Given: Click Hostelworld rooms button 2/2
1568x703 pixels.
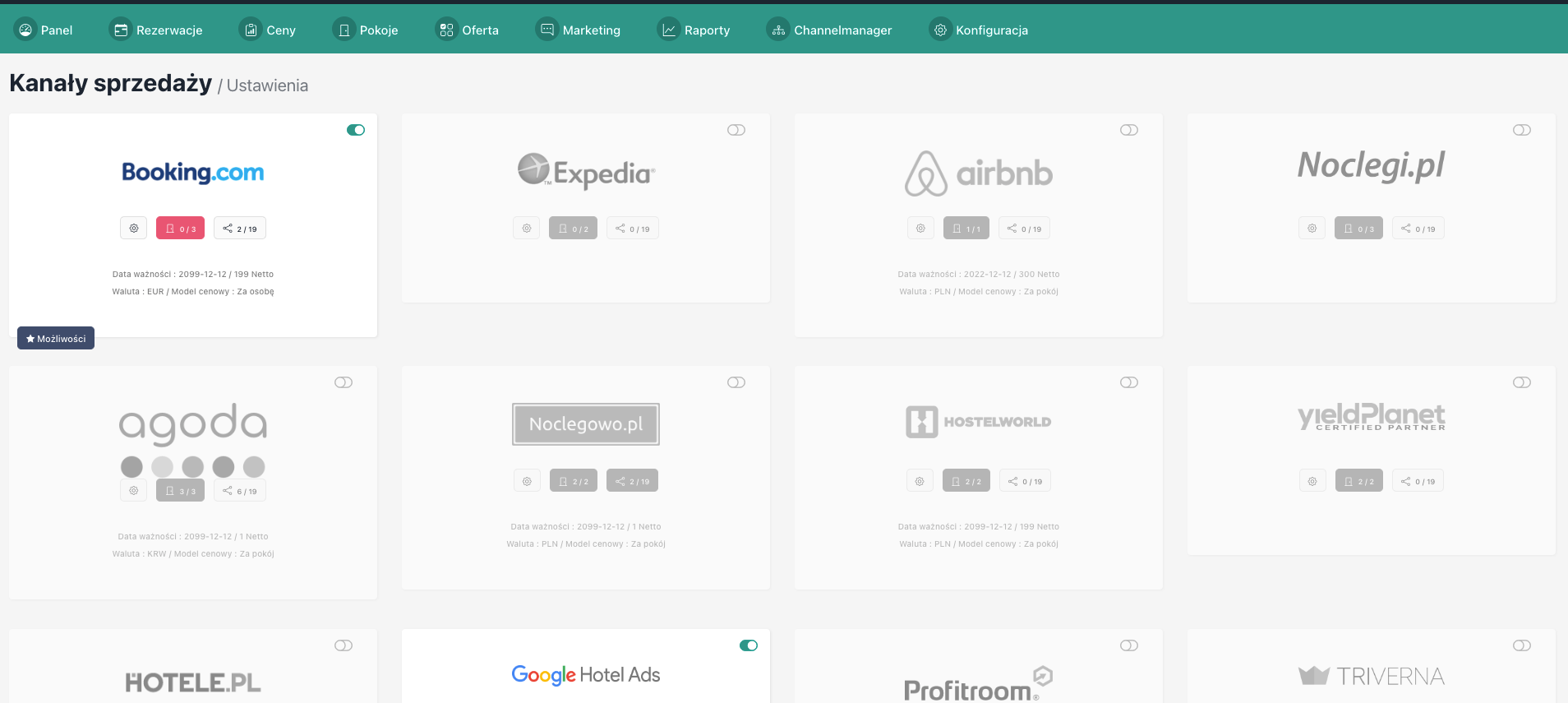Looking at the screenshot, I should pos(966,481).
